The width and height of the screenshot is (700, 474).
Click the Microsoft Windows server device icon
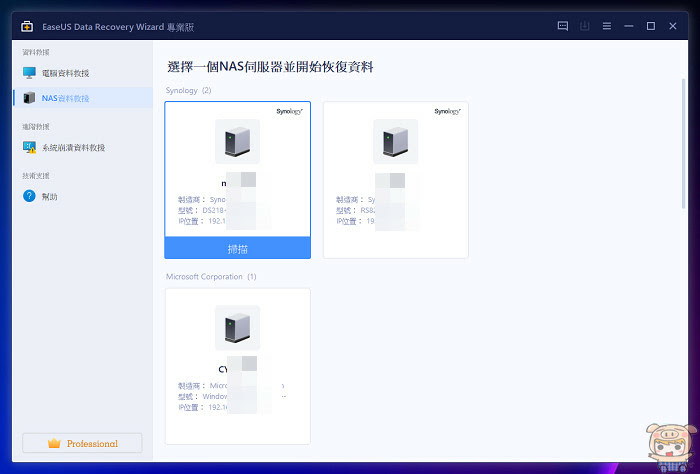pyautogui.click(x=237, y=328)
